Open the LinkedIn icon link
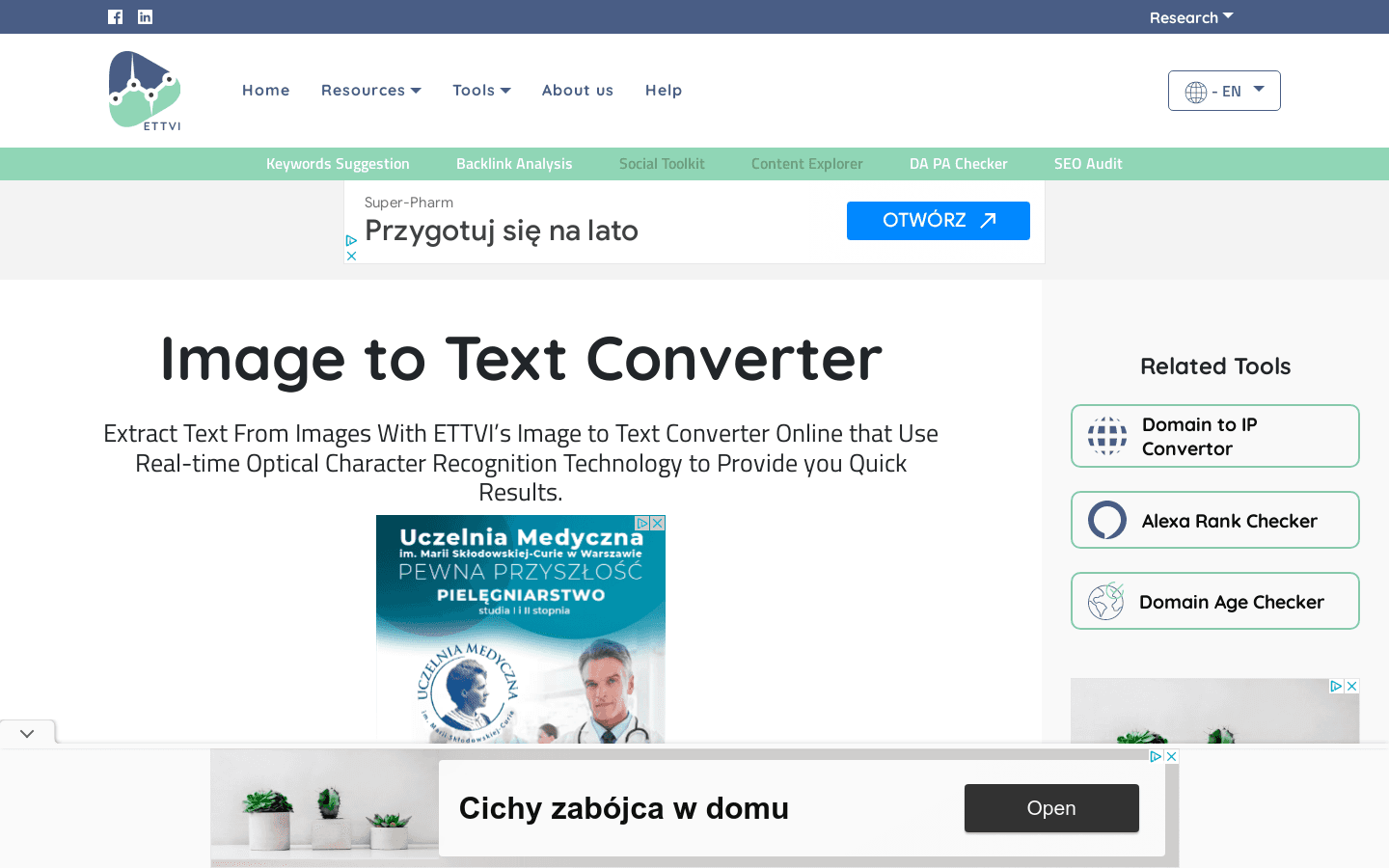The width and height of the screenshot is (1389, 868). (x=145, y=16)
